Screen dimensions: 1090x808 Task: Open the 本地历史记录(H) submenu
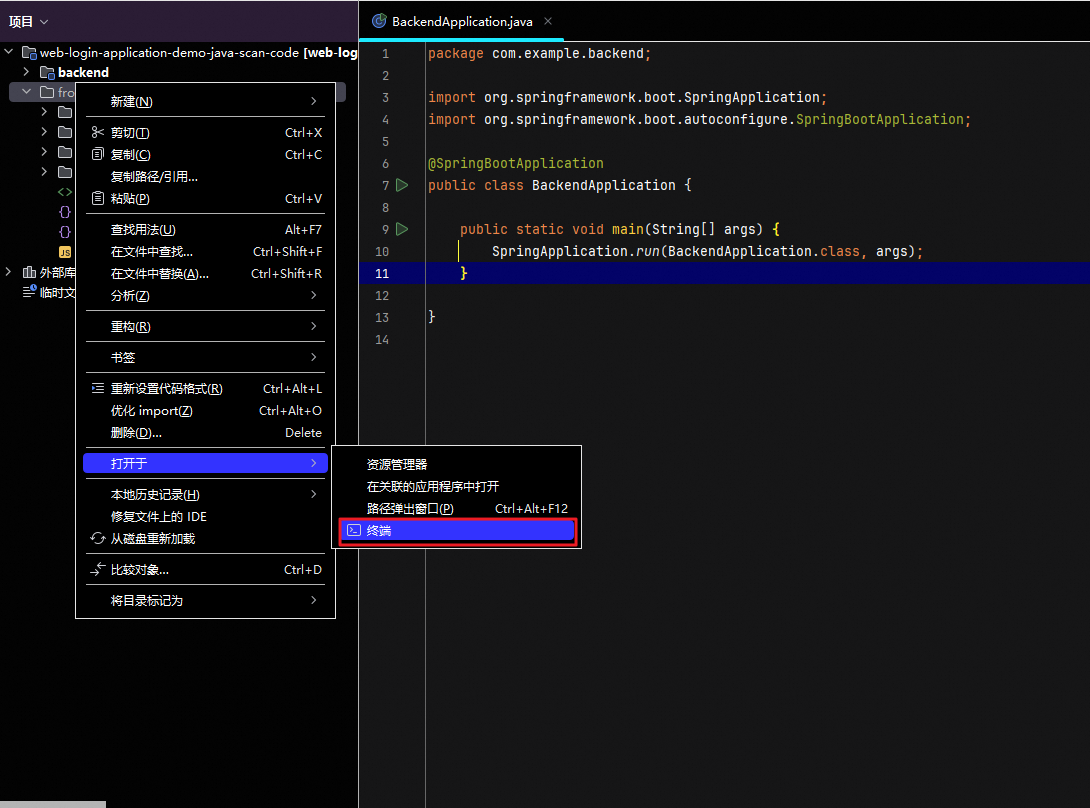[205, 494]
